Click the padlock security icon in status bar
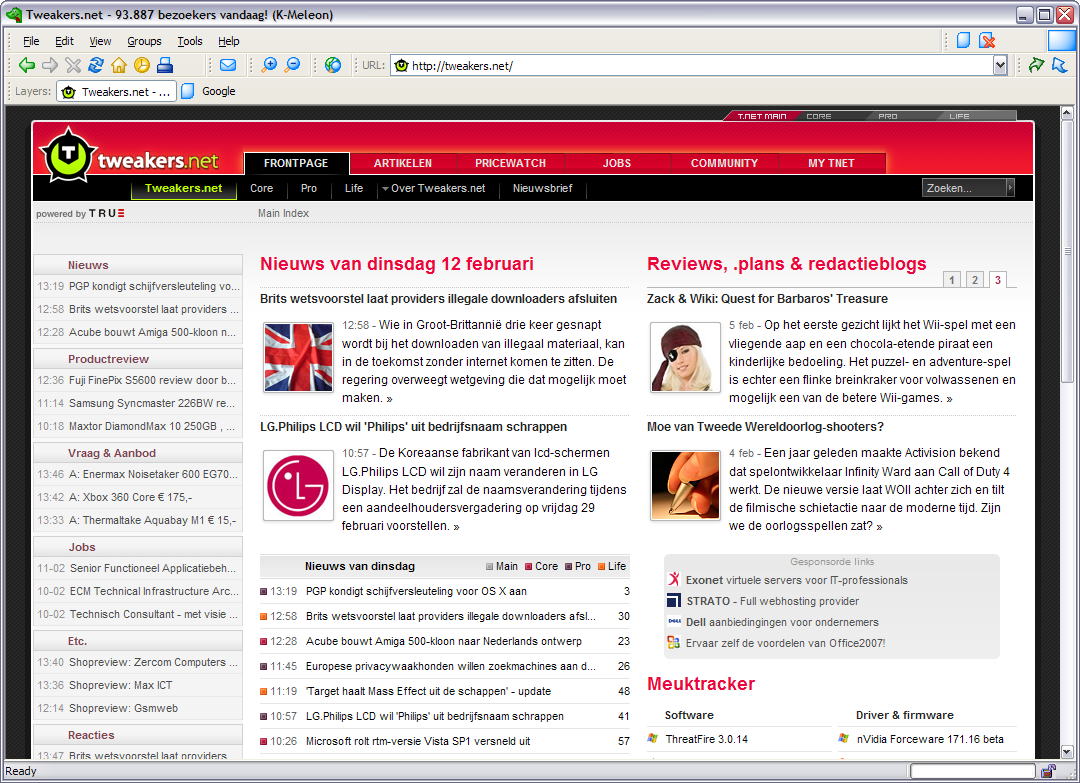 [1048, 771]
